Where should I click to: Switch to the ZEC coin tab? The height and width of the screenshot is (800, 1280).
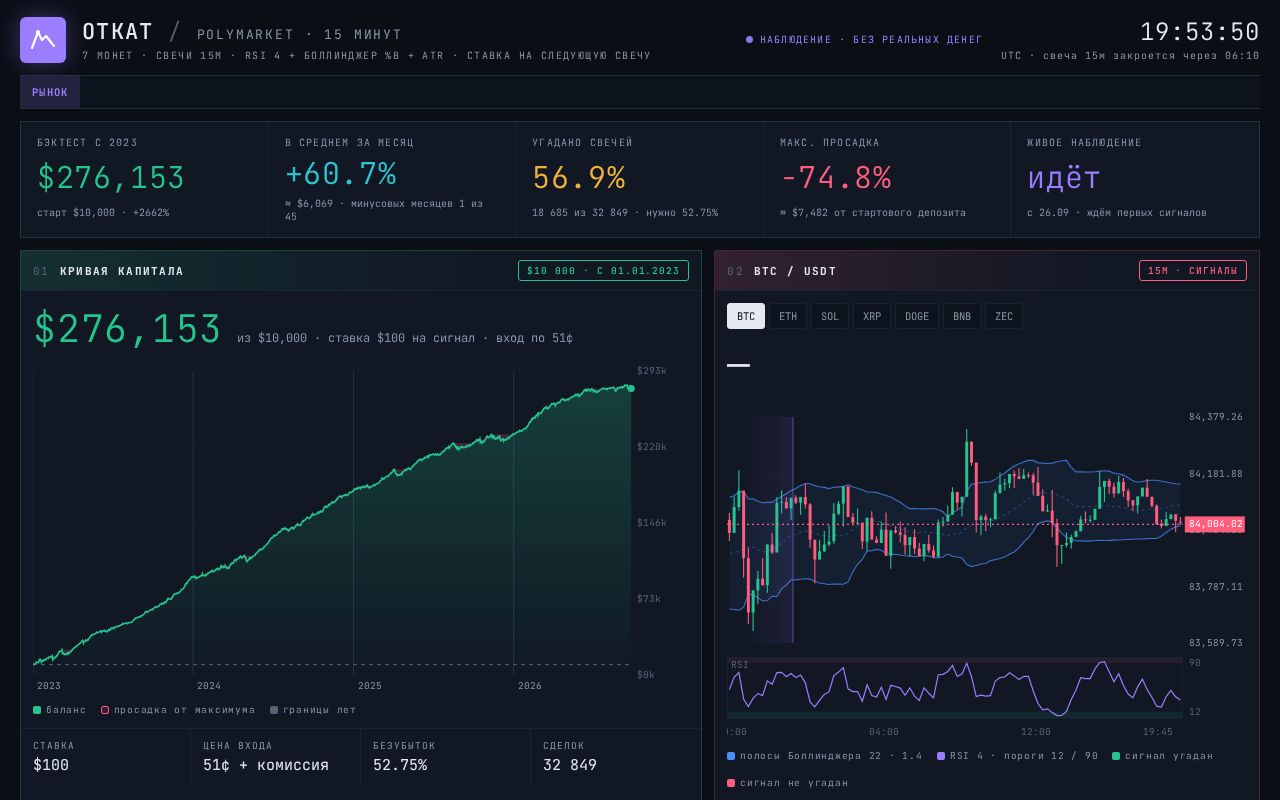[x=1004, y=316]
